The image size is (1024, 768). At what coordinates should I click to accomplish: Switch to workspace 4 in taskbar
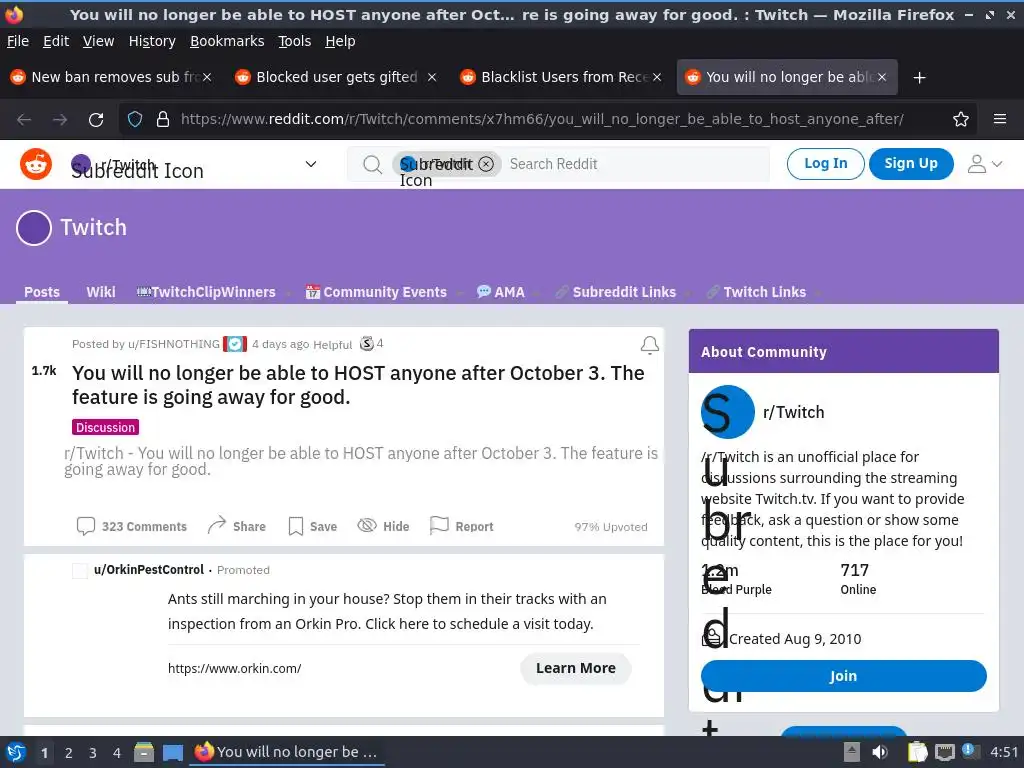117,753
